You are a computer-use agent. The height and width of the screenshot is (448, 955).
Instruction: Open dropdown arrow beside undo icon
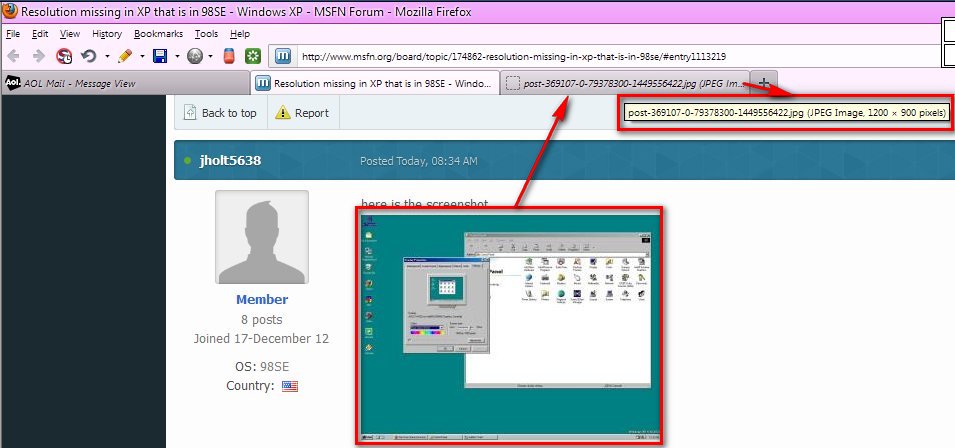[107, 57]
